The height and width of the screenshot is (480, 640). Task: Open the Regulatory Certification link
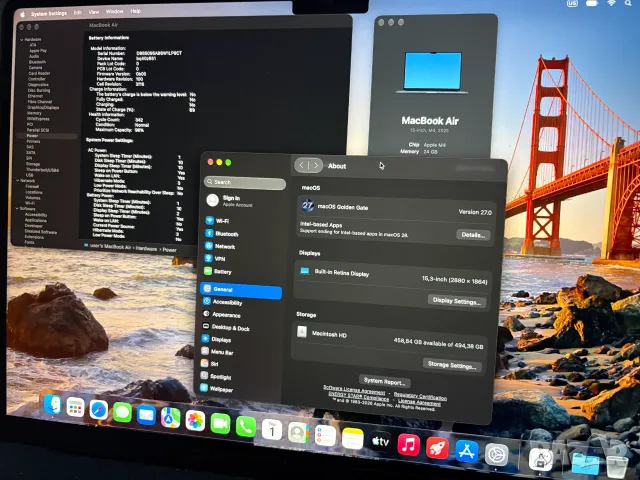point(420,396)
